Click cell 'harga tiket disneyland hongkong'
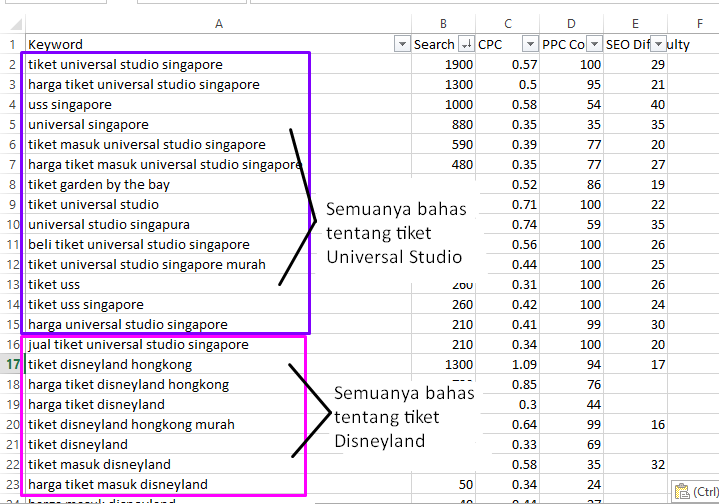 point(218,385)
